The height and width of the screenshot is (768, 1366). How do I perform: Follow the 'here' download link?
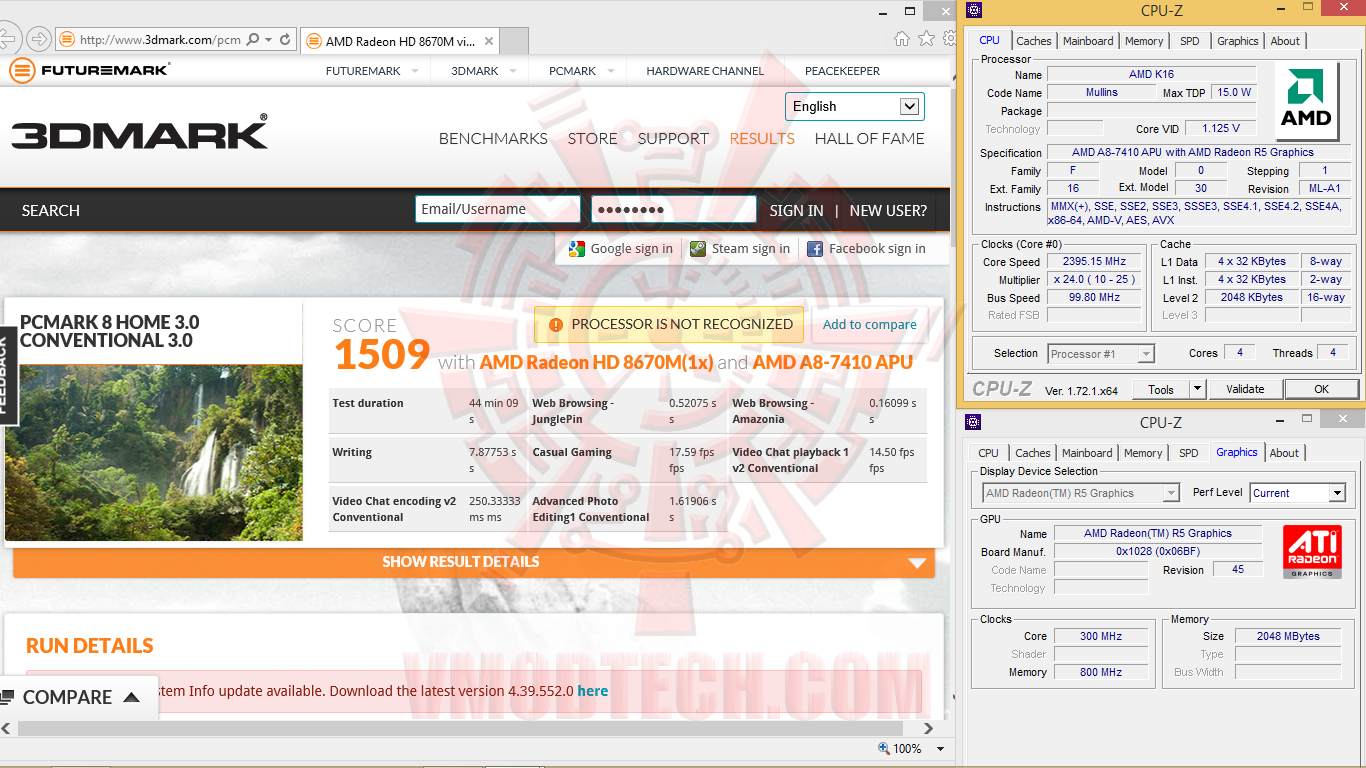coord(593,691)
